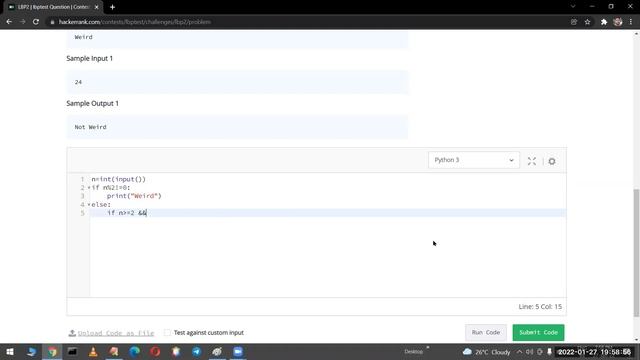Collapse the if block on line 2
Screen dimensions: 640x360
(89, 188)
